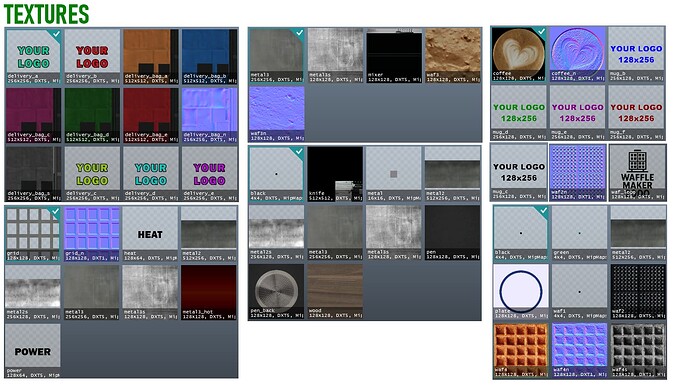This screenshot has height=388, width=690.
Task: Toggle checkmark on the grid texture
Action: tap(55, 212)
